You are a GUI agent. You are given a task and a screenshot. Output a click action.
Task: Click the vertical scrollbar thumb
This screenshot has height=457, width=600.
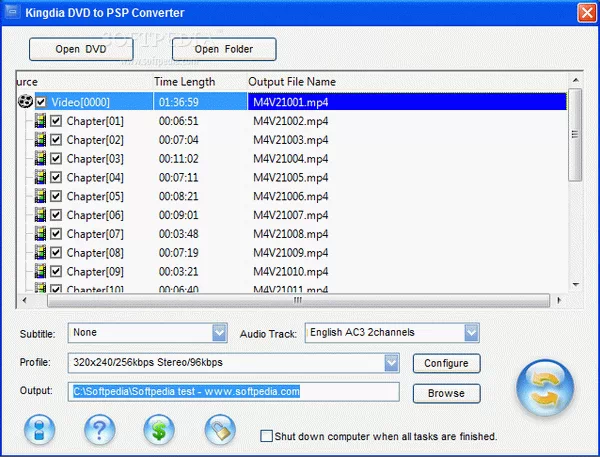click(x=575, y=134)
